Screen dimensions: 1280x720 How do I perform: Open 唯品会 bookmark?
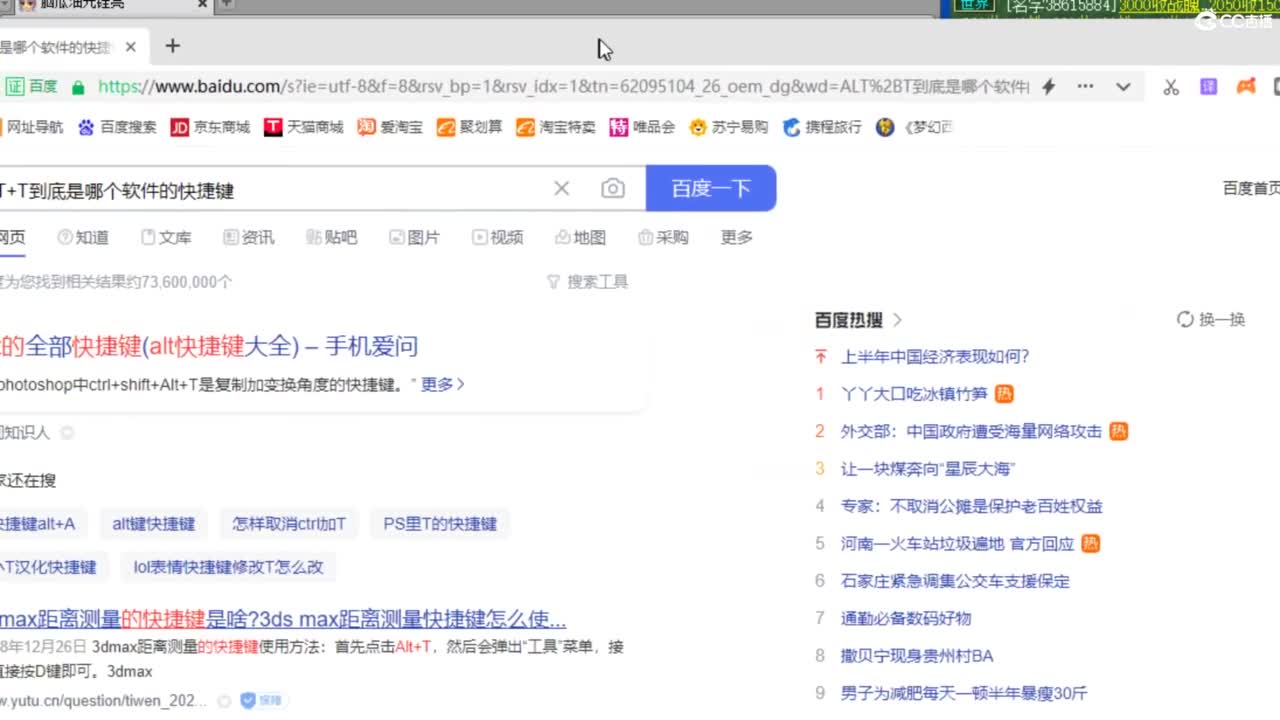tap(642, 127)
